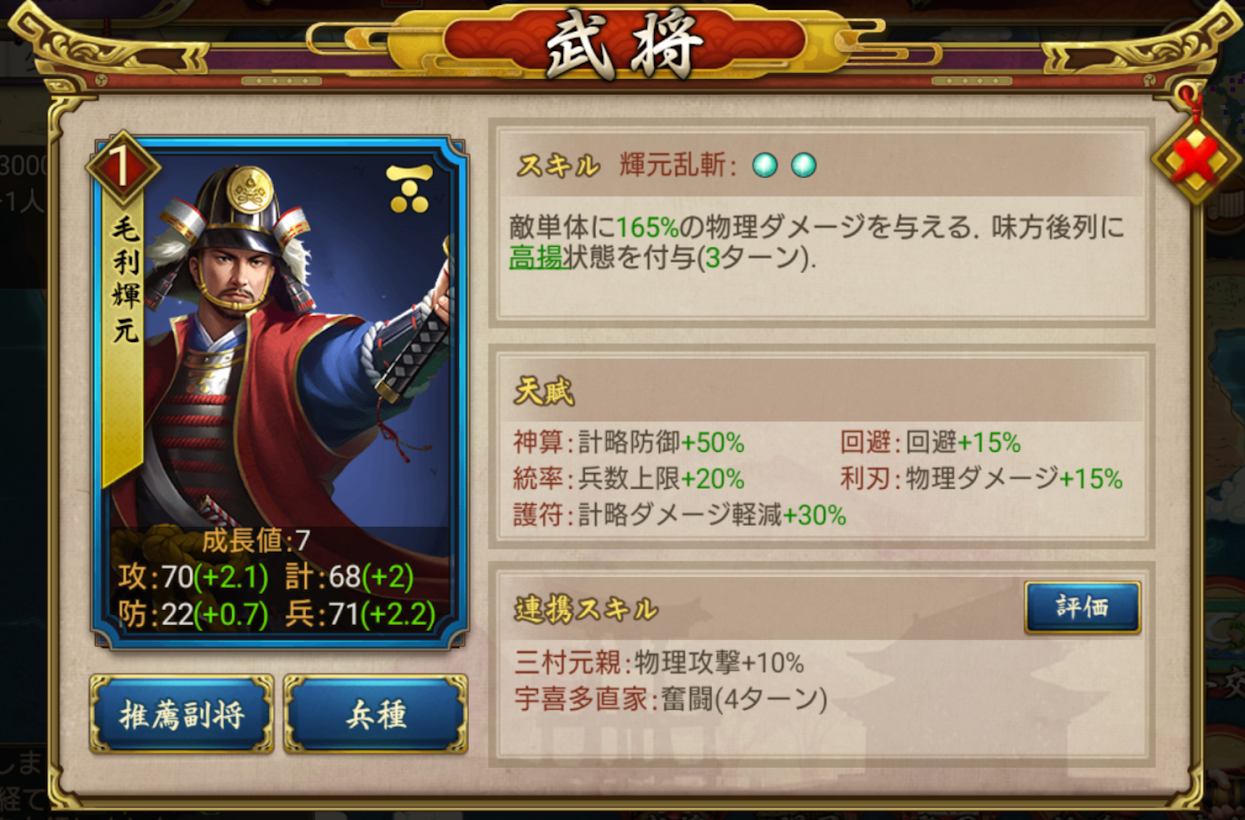Select the 宇喜多直家 linked skill entry

(x=671, y=698)
